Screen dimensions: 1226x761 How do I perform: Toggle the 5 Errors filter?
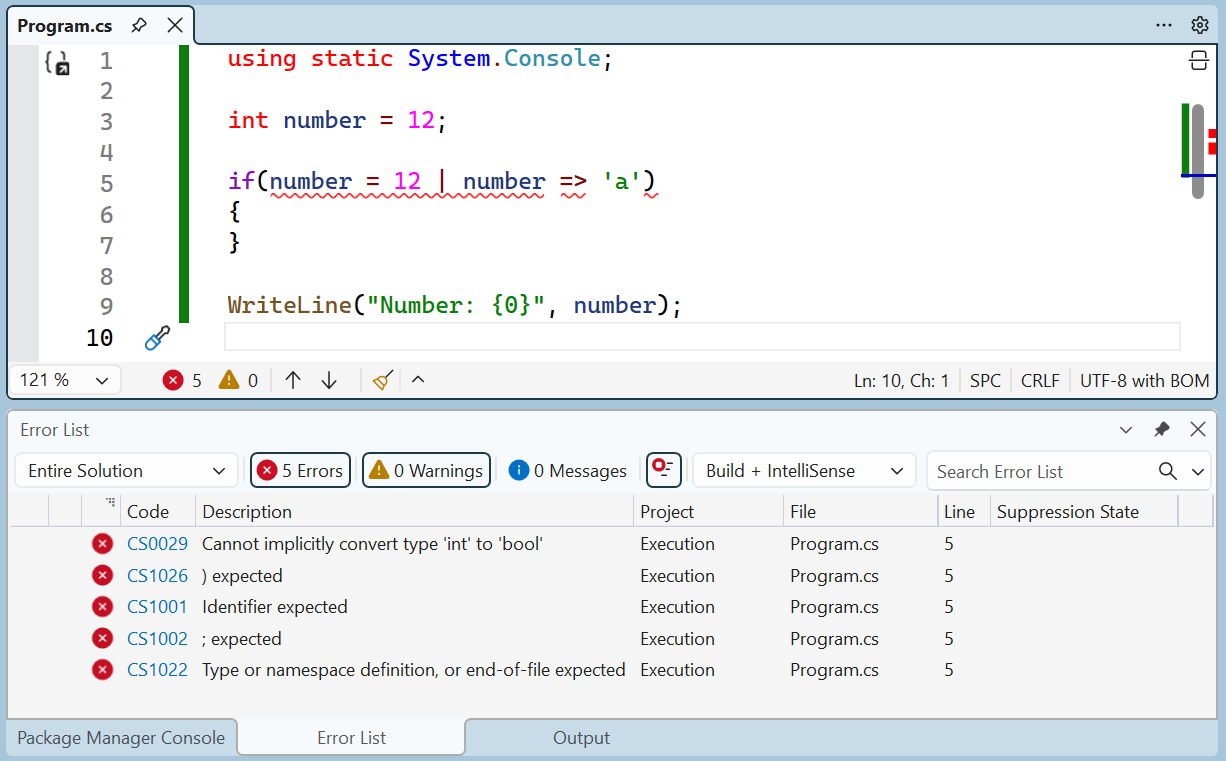click(x=300, y=470)
